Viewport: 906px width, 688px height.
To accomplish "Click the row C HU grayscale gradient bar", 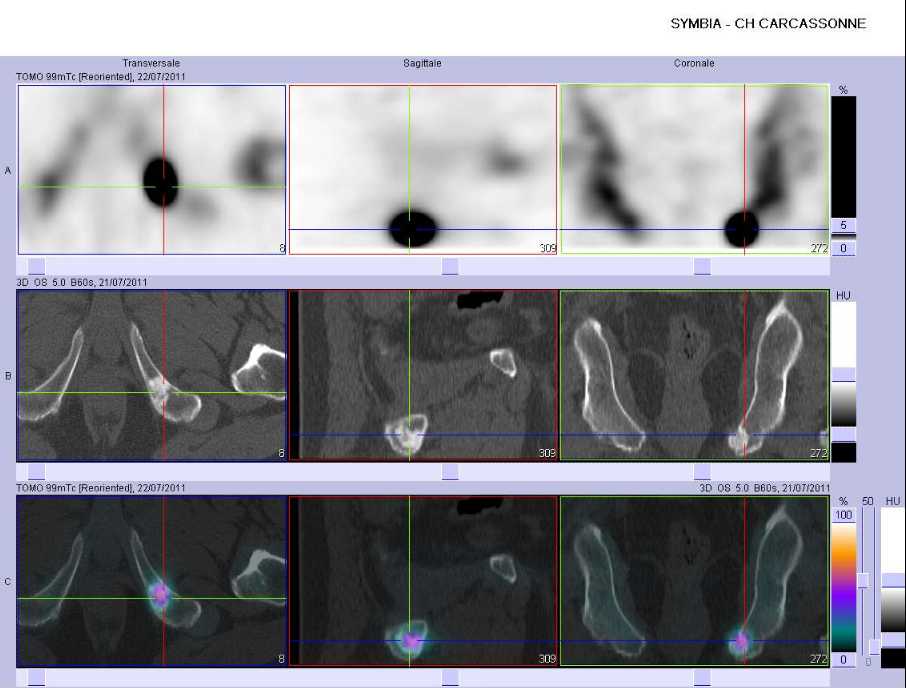I will [x=893, y=609].
